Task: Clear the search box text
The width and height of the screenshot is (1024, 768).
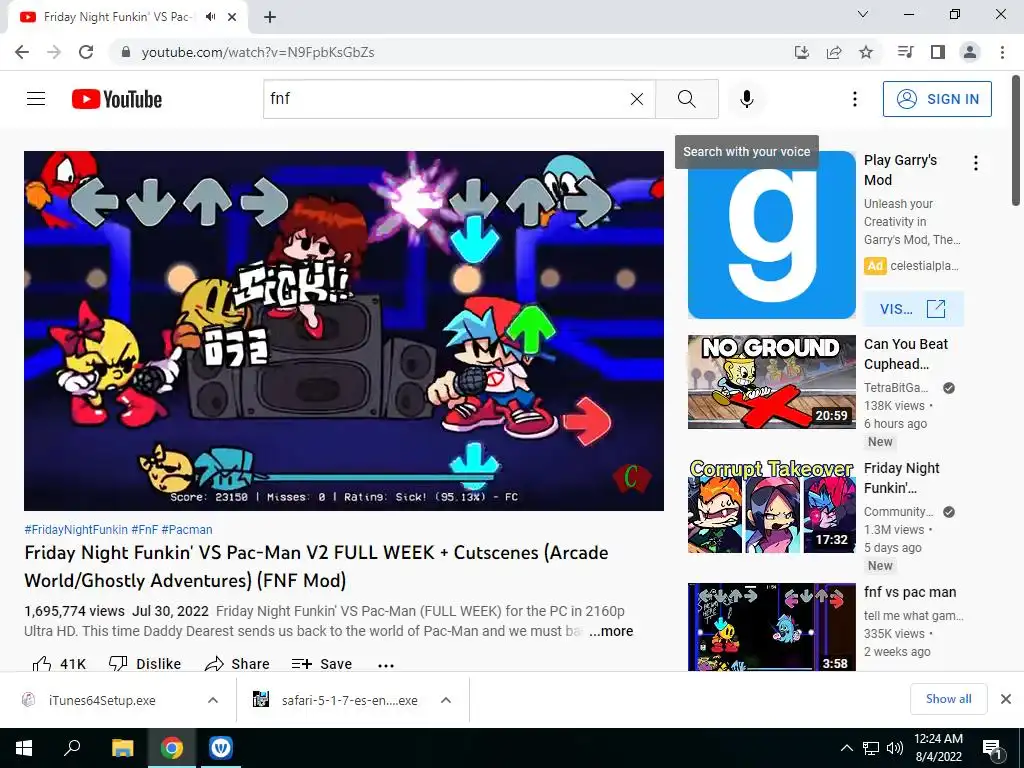Action: click(x=637, y=99)
